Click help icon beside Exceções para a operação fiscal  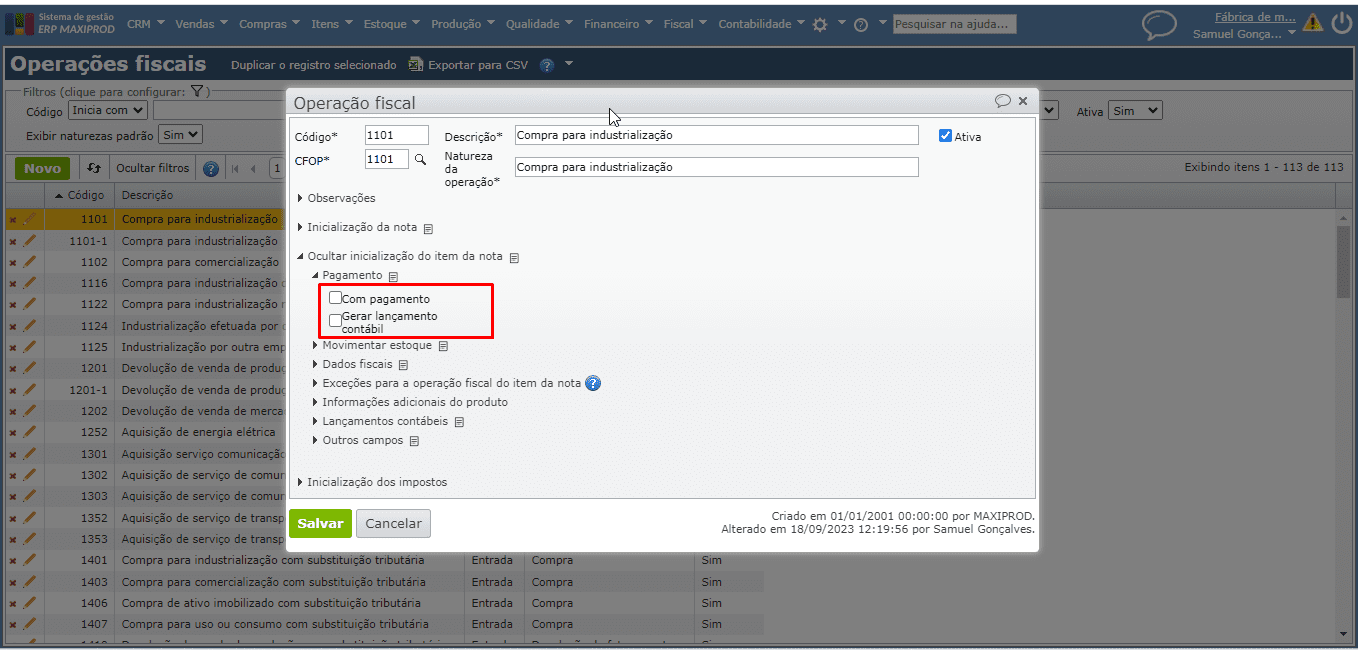click(593, 383)
